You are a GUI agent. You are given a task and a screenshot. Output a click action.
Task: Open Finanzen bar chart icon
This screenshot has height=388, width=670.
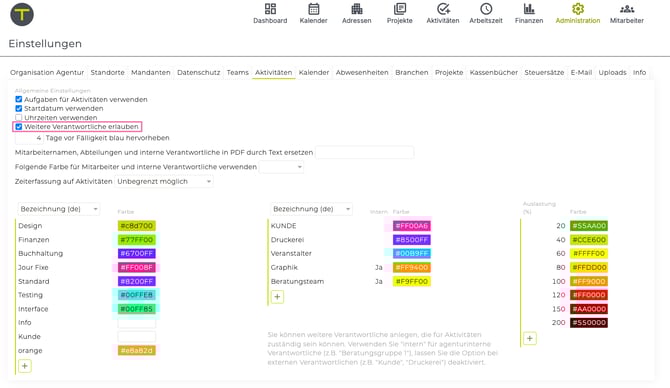click(x=529, y=9)
